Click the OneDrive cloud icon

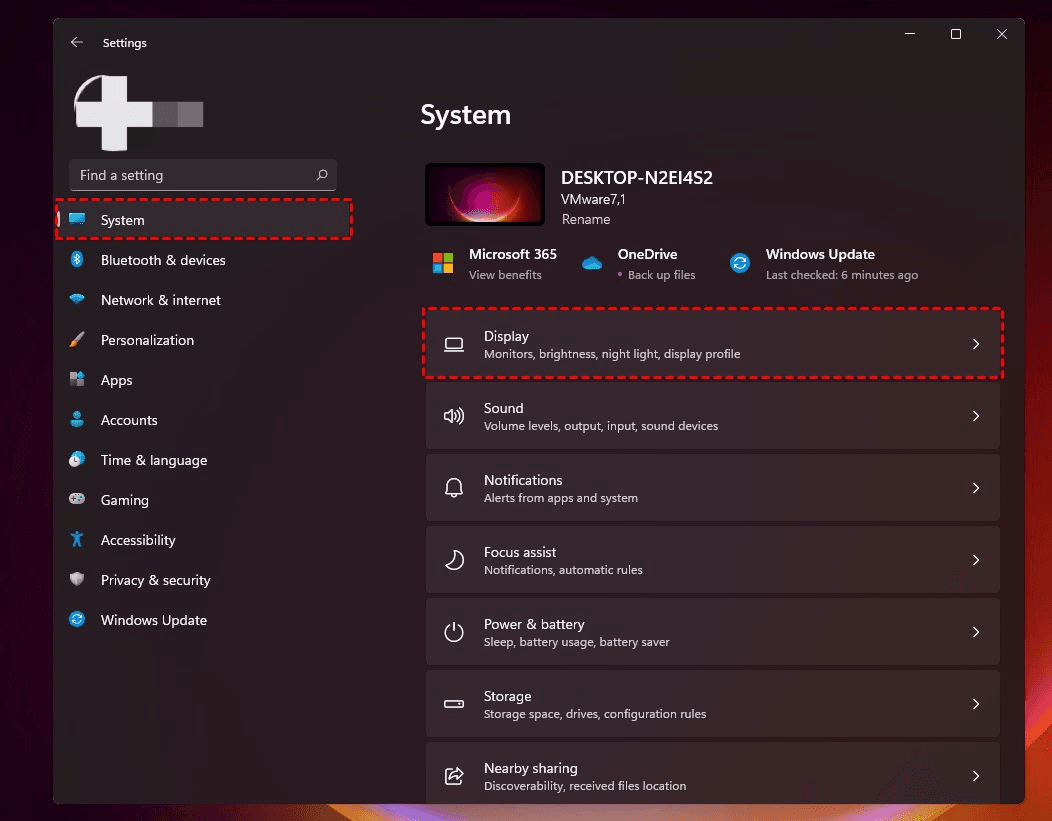click(592, 263)
